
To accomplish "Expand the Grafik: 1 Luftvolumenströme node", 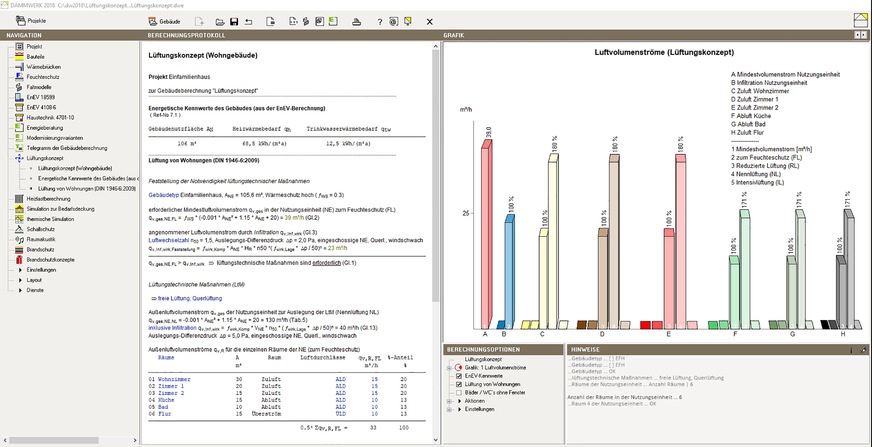I will coord(450,368).
